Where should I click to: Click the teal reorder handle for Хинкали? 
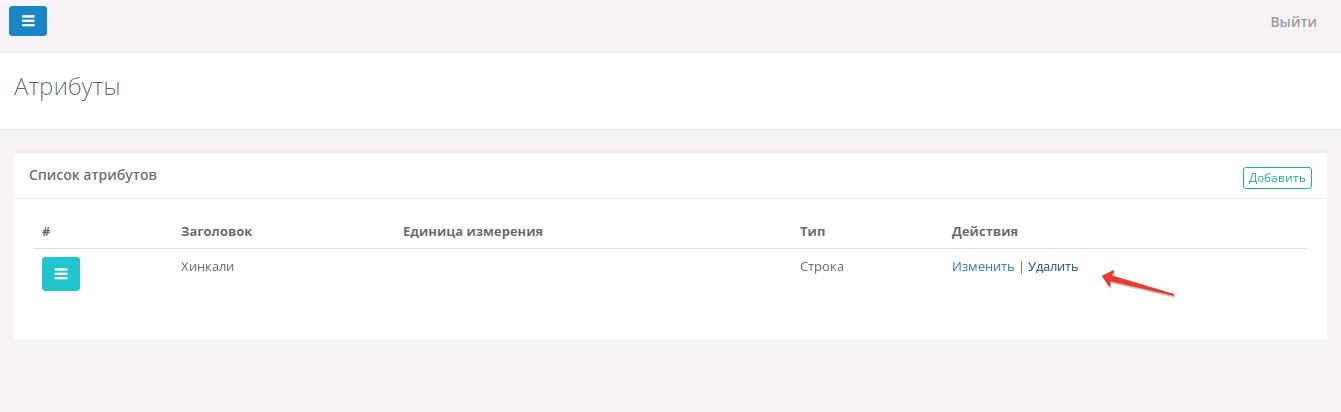(61, 274)
